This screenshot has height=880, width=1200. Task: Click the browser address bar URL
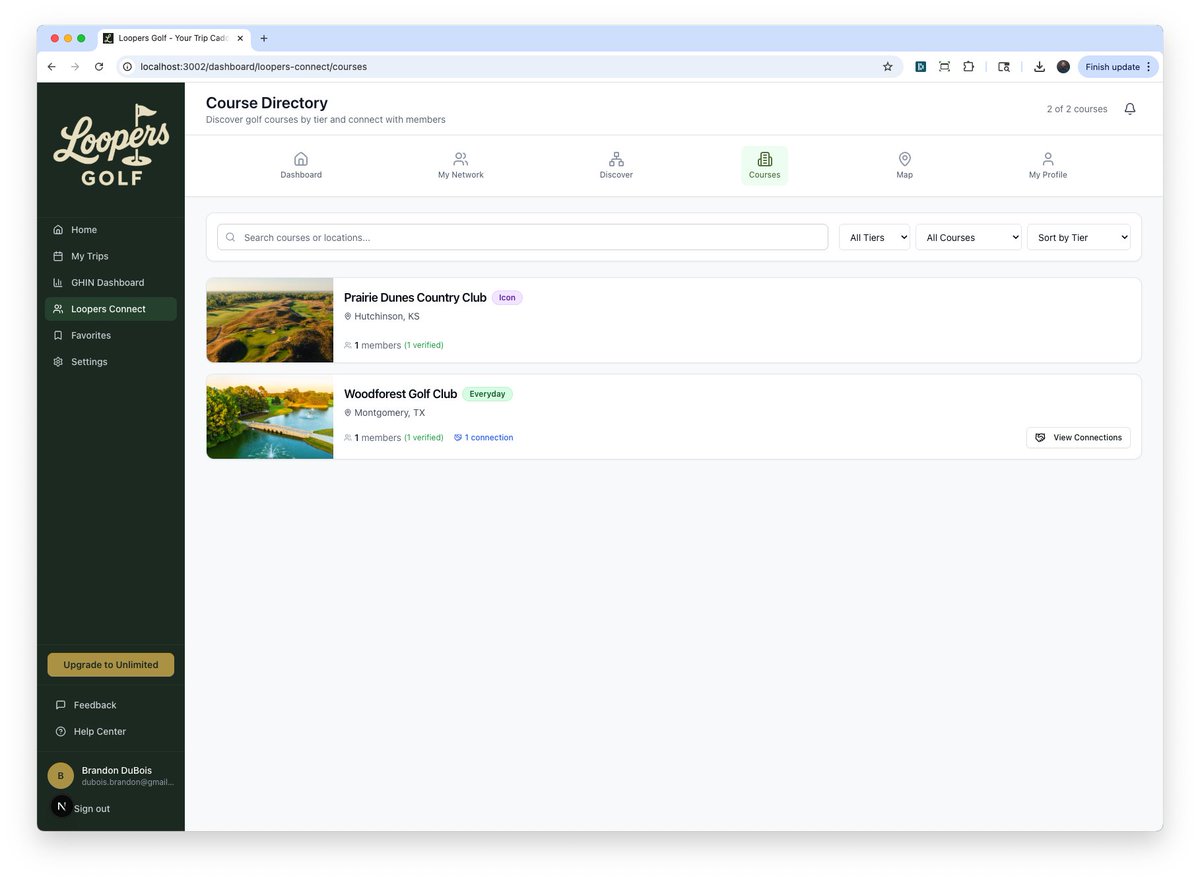pyautogui.click(x=254, y=67)
